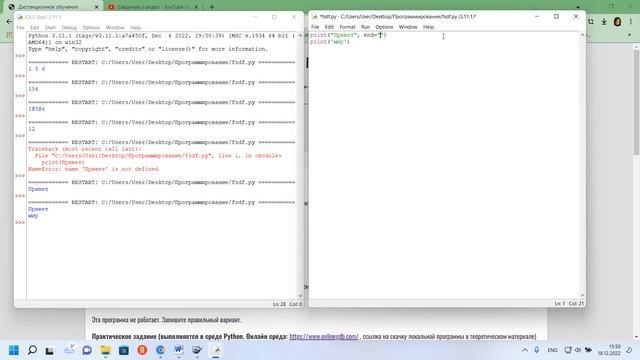Image resolution: width=640 pixels, height=360 pixels.
Task: Follow the onlinegdb.com link
Action: [x=324, y=337]
